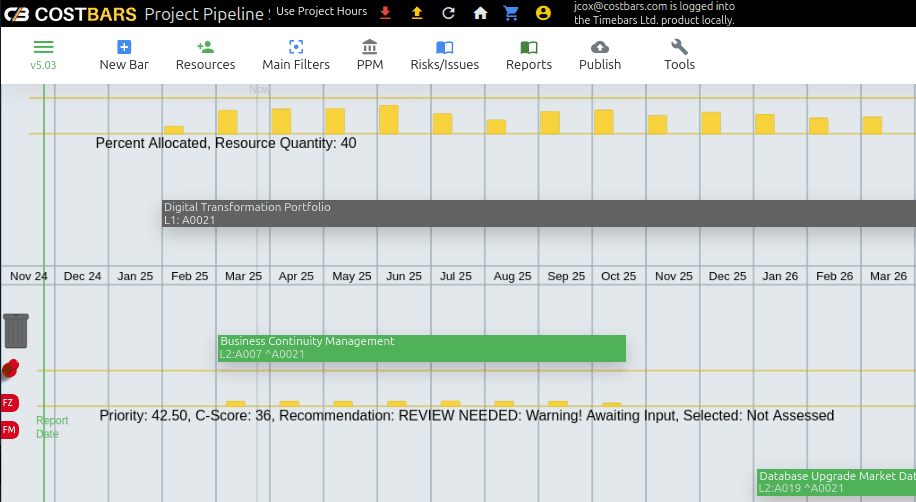The width and height of the screenshot is (916, 502).
Task: Go to home via house icon
Action: [480, 13]
